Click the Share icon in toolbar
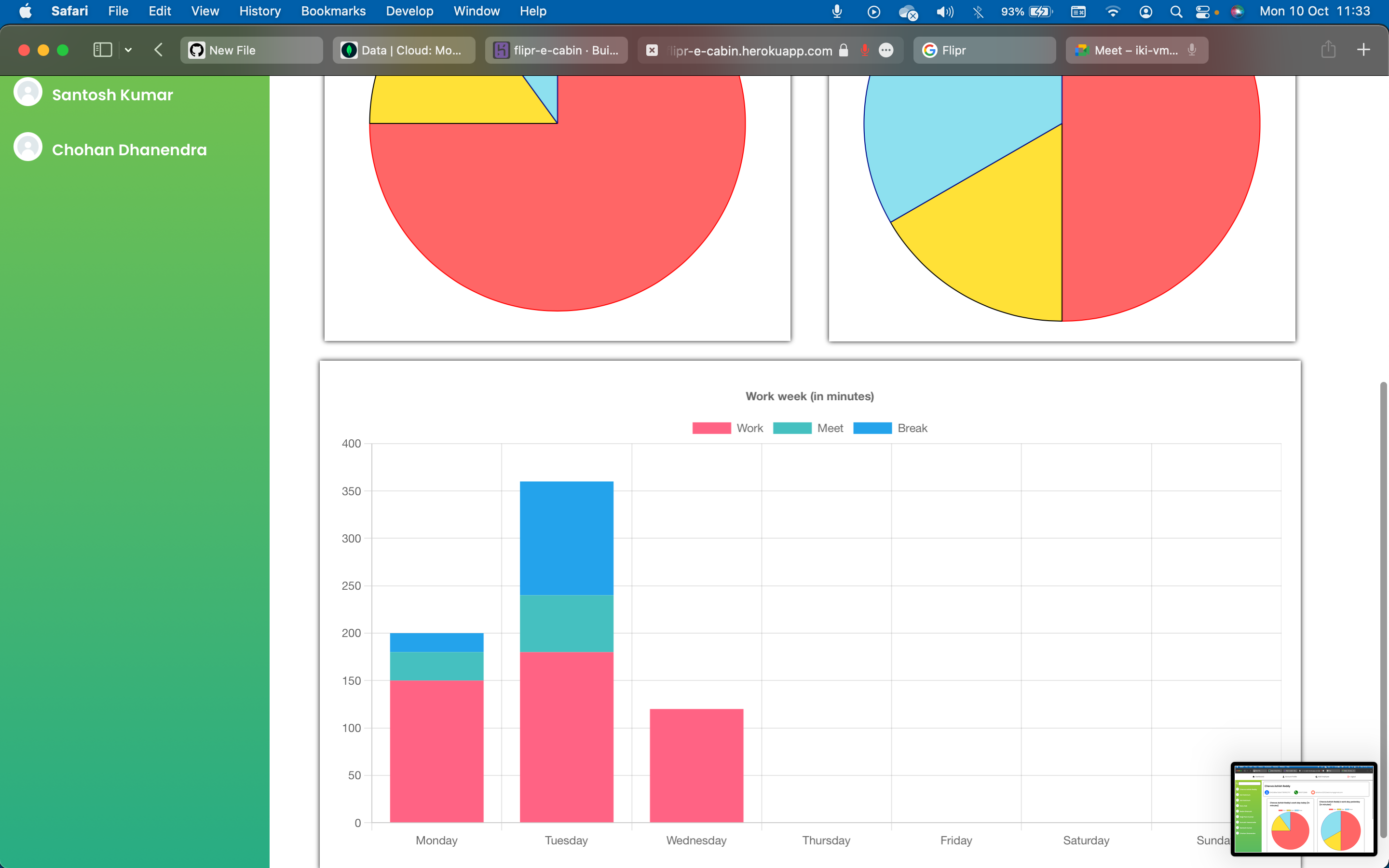 [1328, 50]
